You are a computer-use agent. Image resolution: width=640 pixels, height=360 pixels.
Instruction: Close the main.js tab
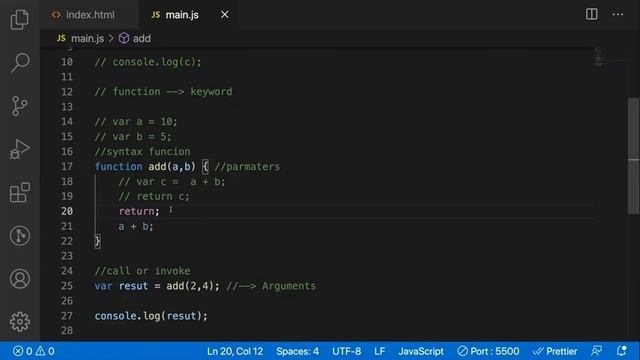[x=224, y=15]
